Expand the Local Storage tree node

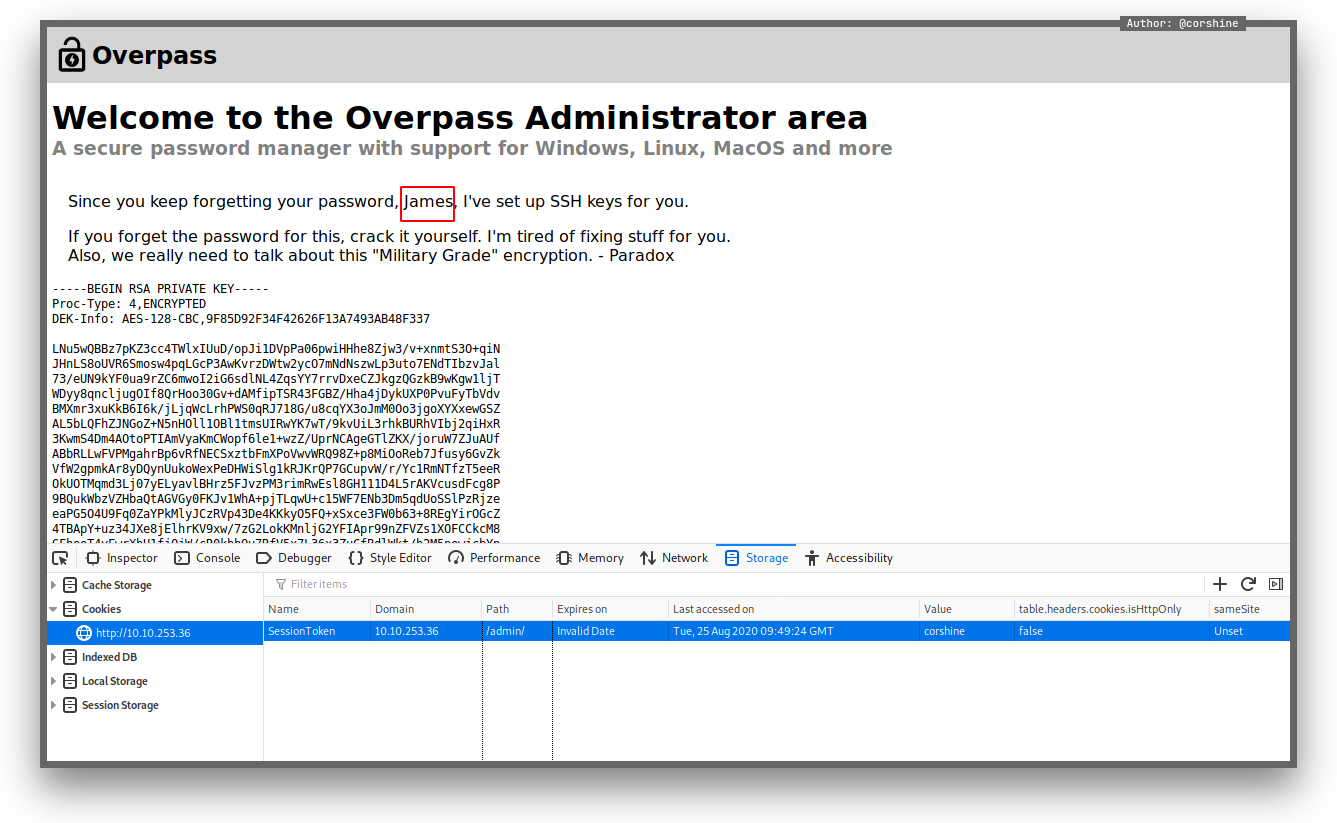pos(54,681)
